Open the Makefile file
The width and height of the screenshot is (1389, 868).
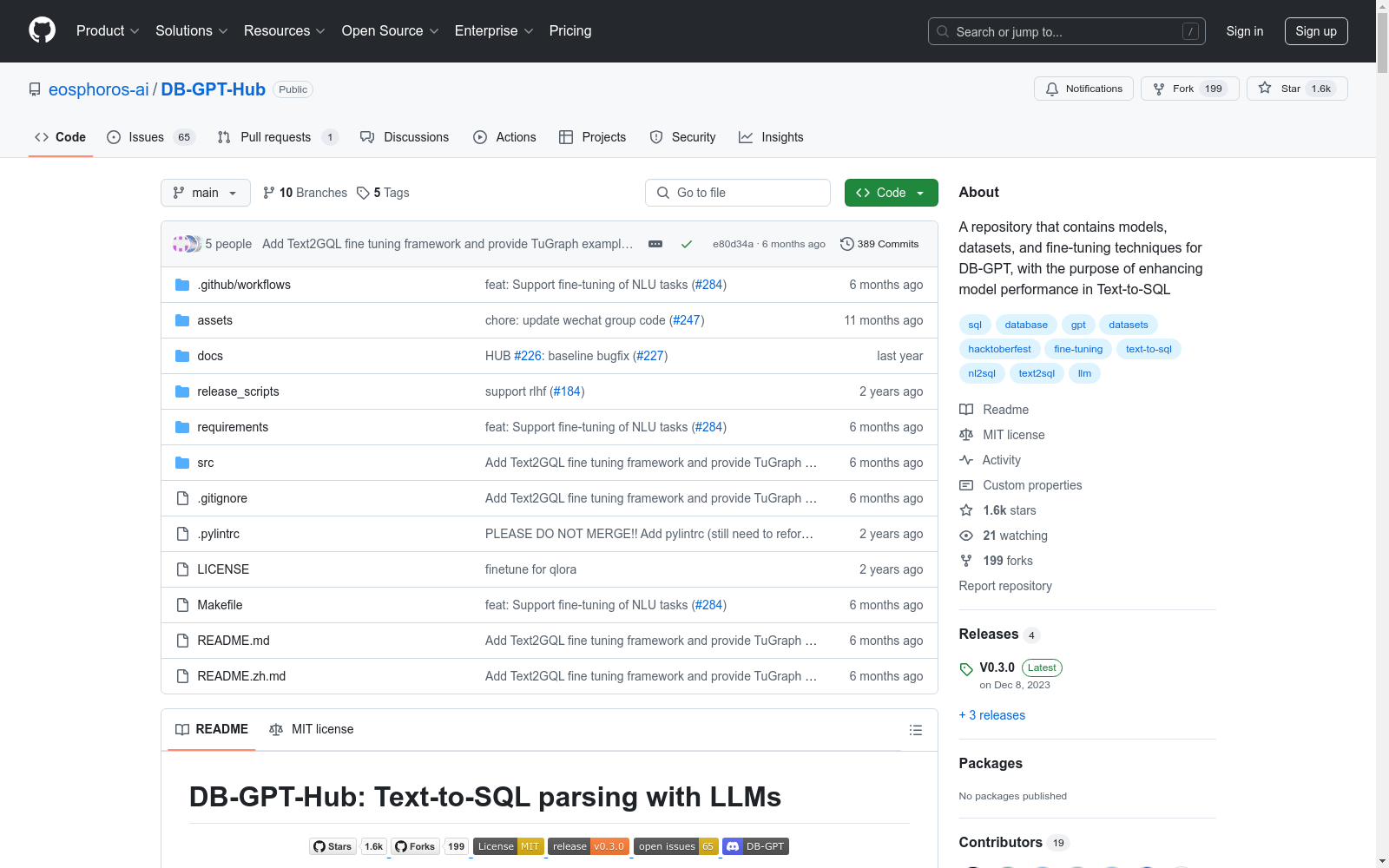pyautogui.click(x=220, y=605)
